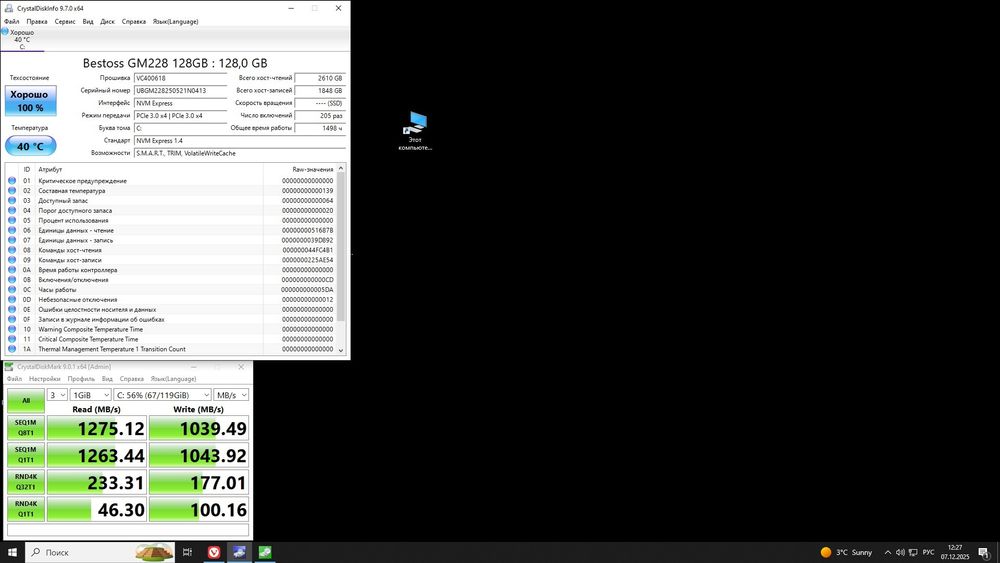Click status circle for 0E Ошибки целостности
1000x563 pixels.
coord(12,309)
